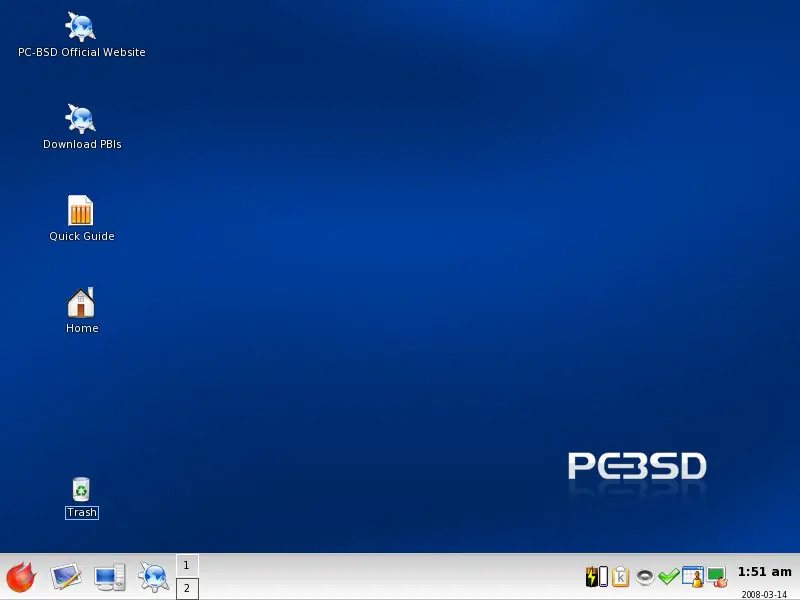Switch to virtual desktop 2 in pager
The width and height of the screenshot is (800, 600).
click(x=187, y=588)
